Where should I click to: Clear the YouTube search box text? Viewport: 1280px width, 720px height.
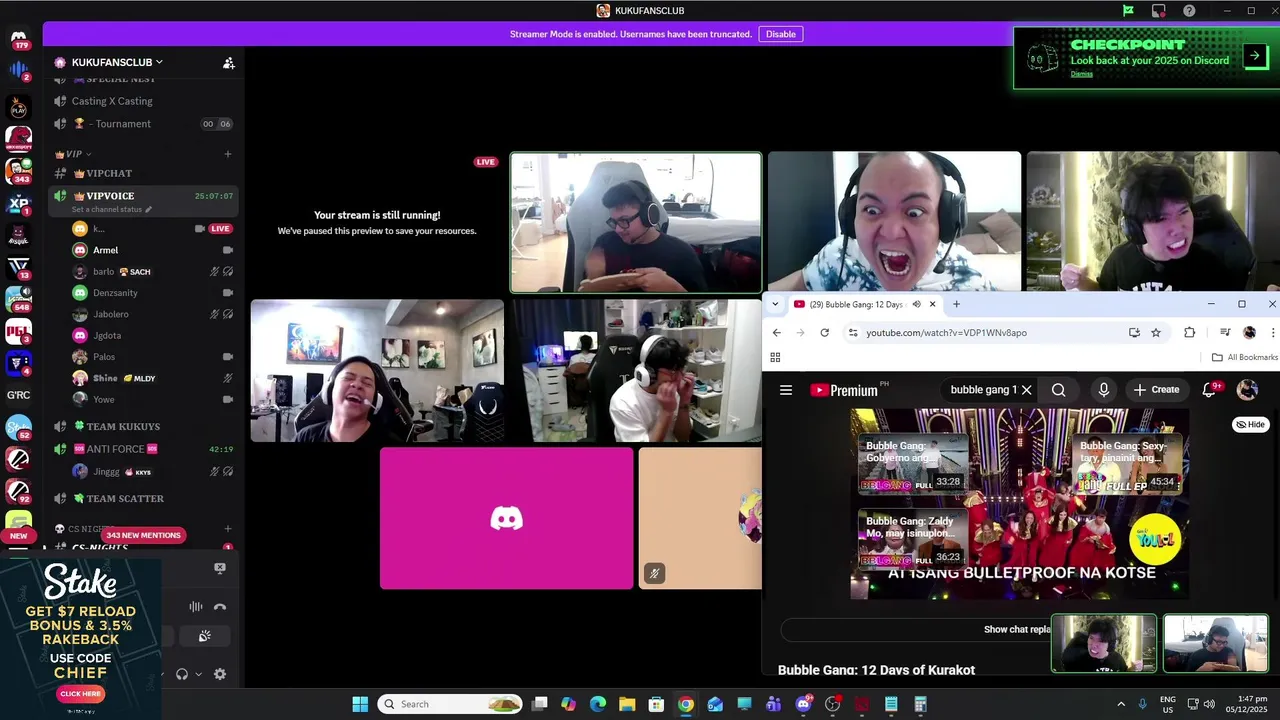(1026, 390)
